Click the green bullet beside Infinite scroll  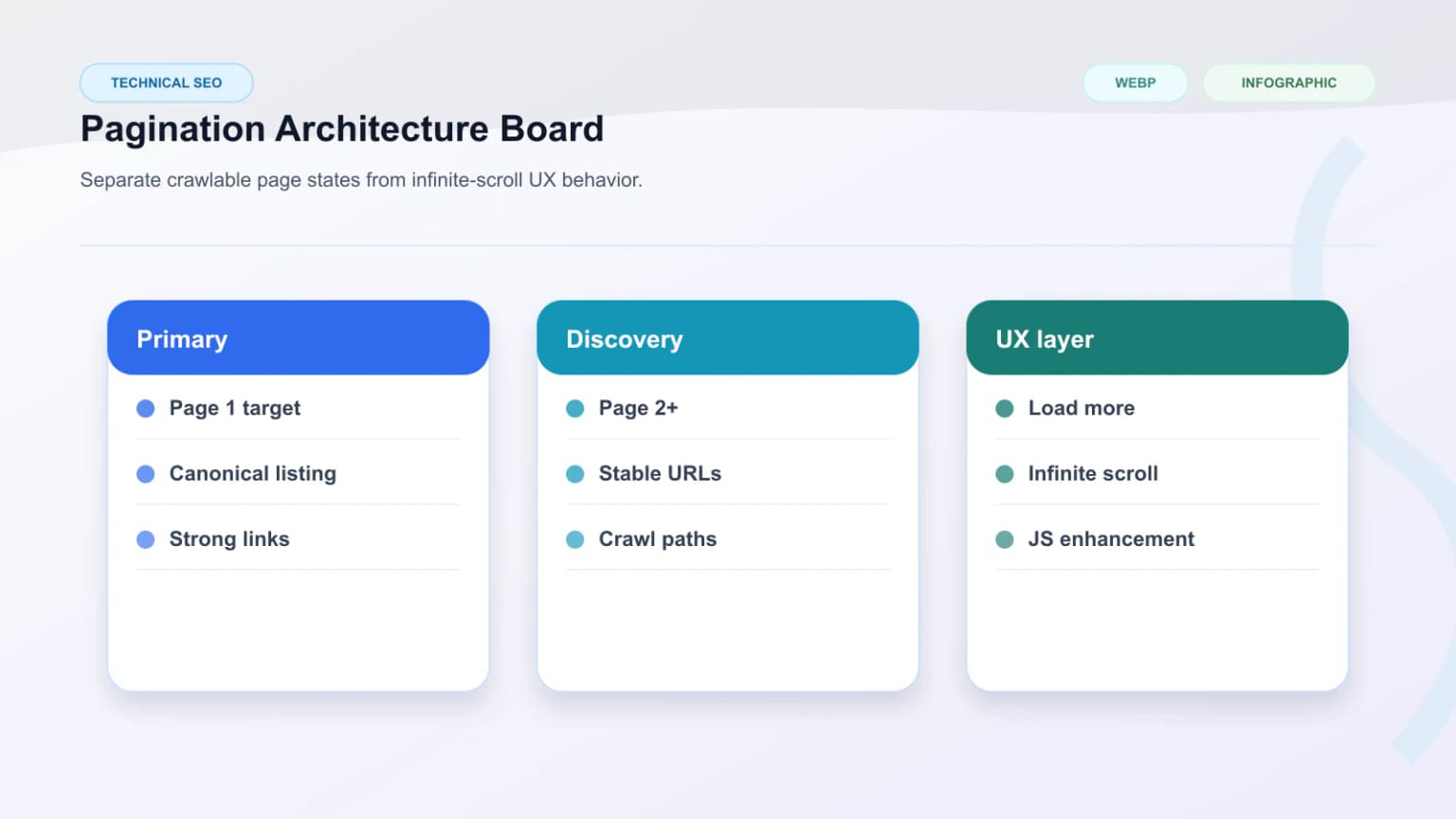[x=1005, y=474]
